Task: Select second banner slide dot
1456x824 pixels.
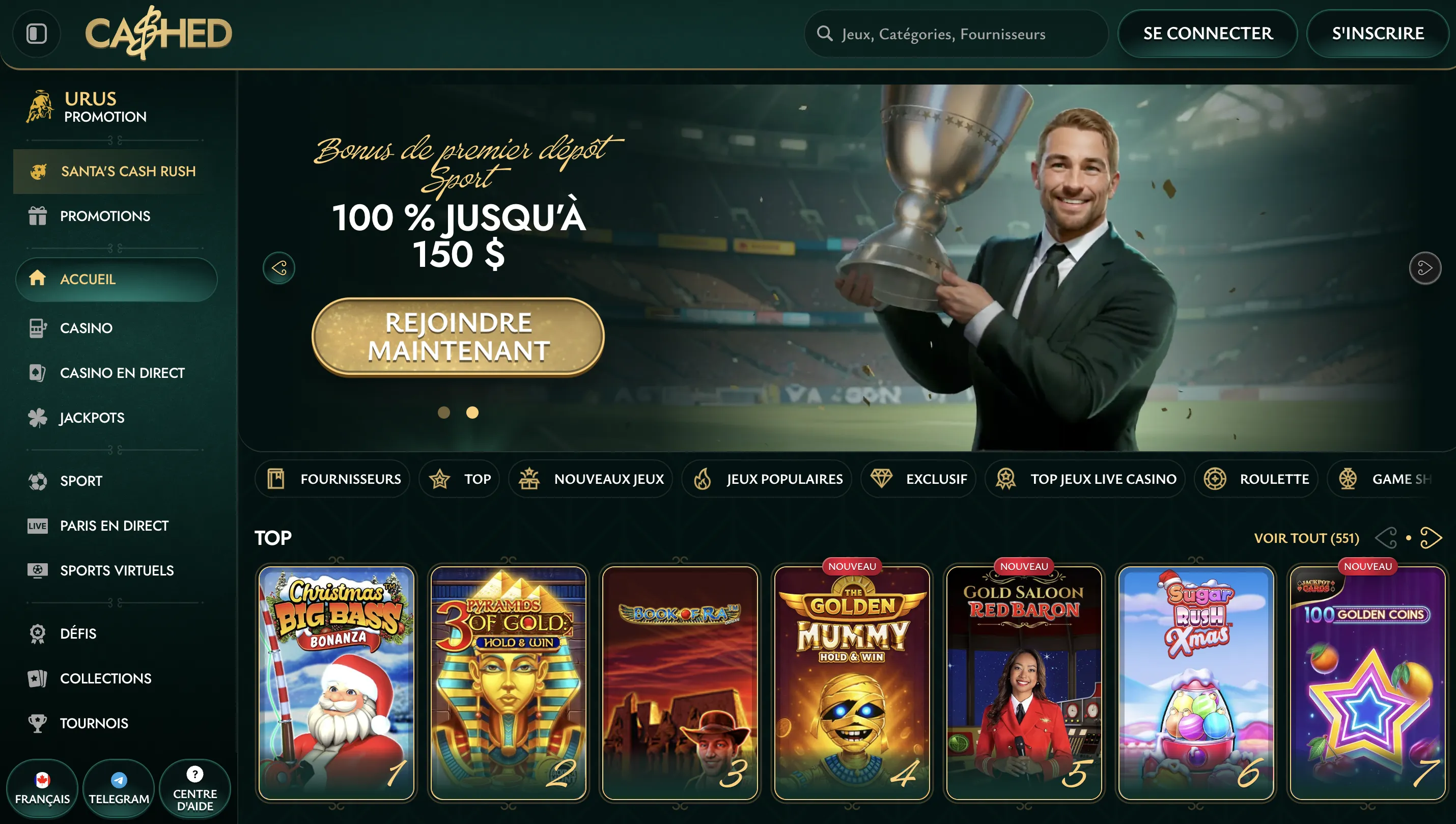Action: pyautogui.click(x=472, y=413)
